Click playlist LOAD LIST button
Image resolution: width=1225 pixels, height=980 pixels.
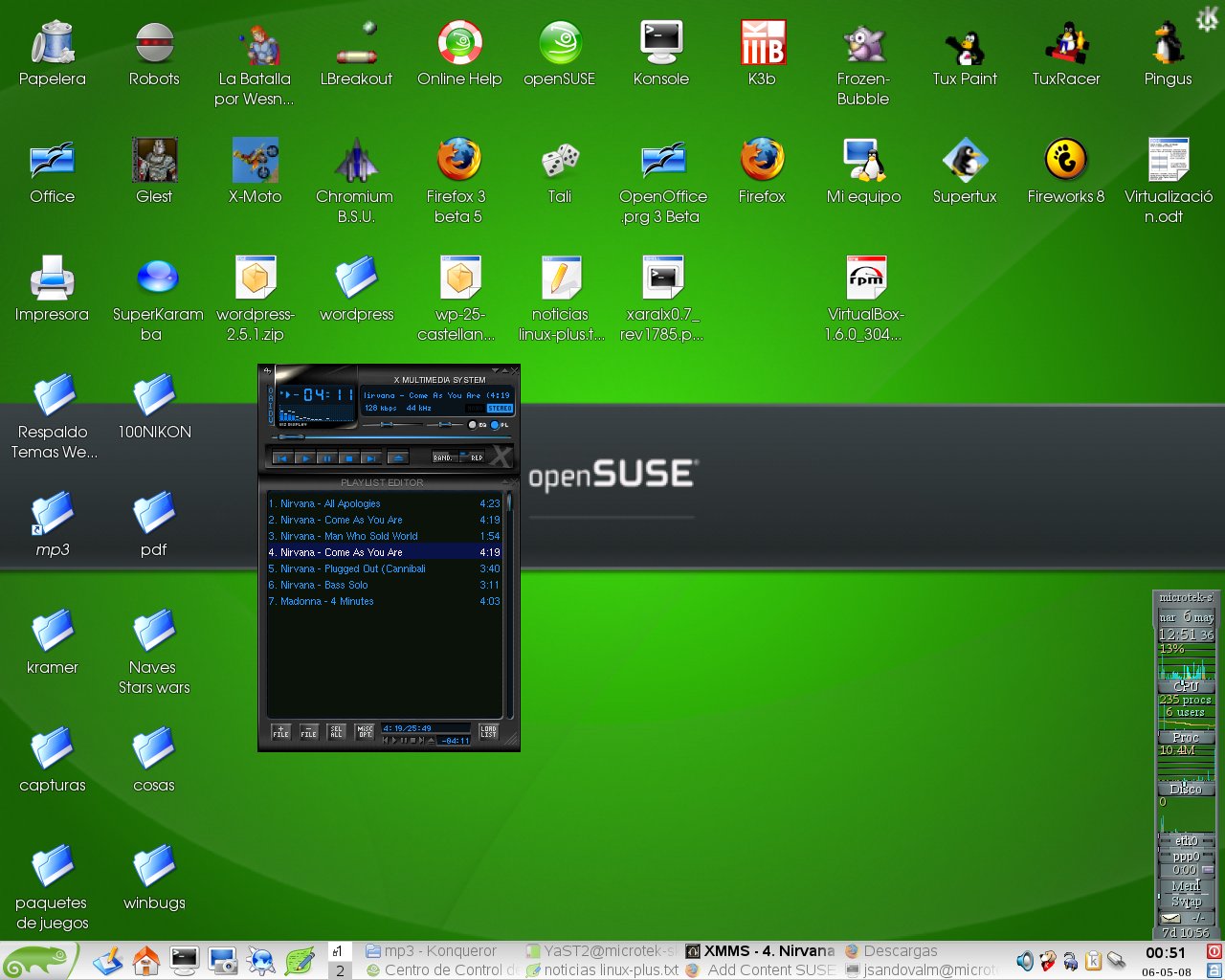pos(488,731)
